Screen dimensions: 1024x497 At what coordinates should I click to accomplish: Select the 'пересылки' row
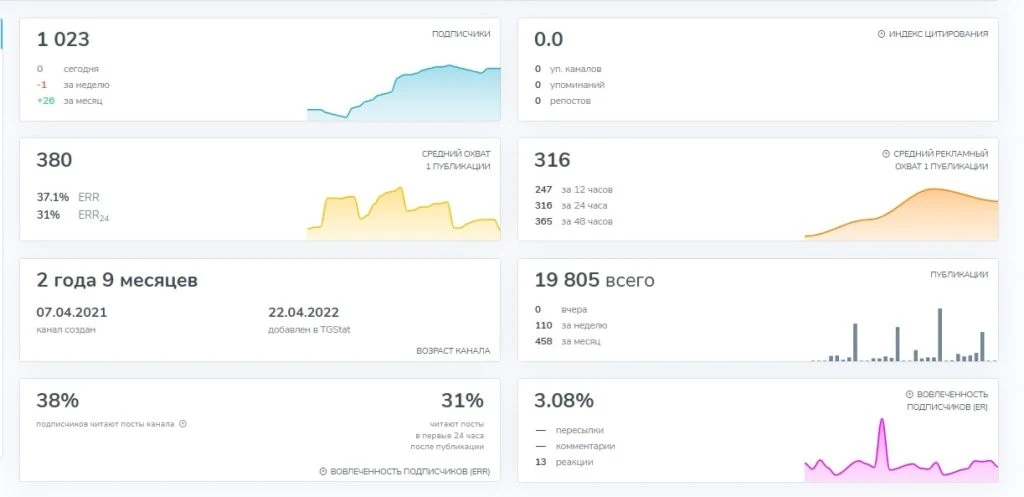point(569,430)
